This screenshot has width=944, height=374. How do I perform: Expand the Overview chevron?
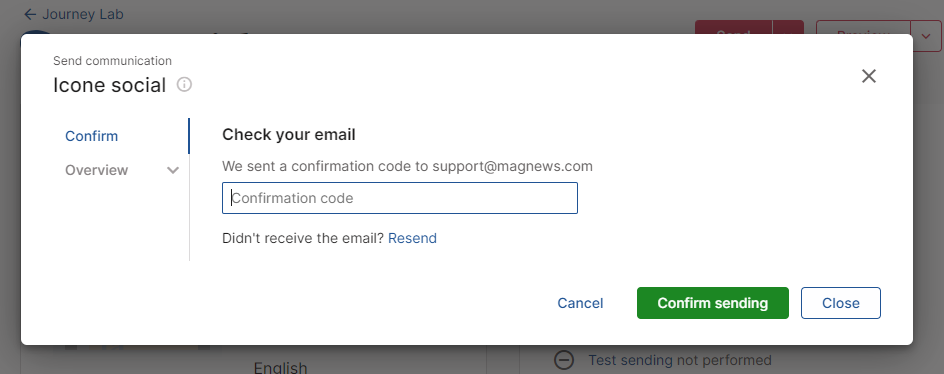coord(173,170)
